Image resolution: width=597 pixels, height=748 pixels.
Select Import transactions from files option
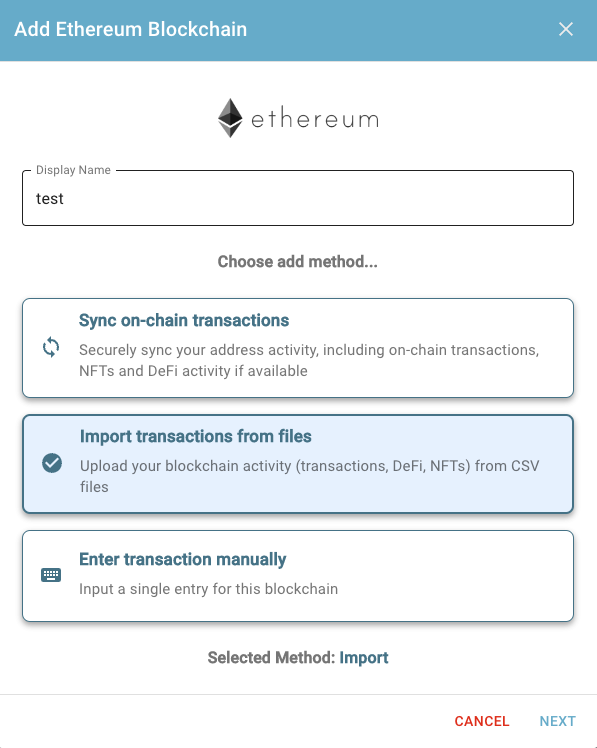click(x=298, y=464)
